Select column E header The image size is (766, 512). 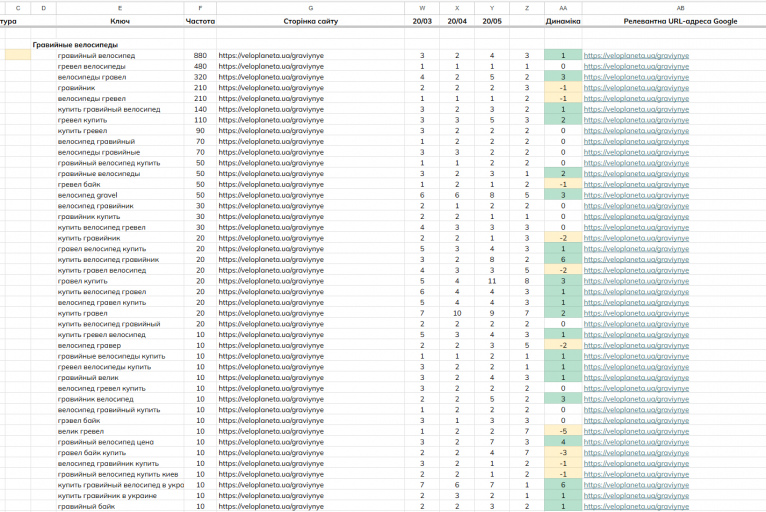[x=120, y=8]
